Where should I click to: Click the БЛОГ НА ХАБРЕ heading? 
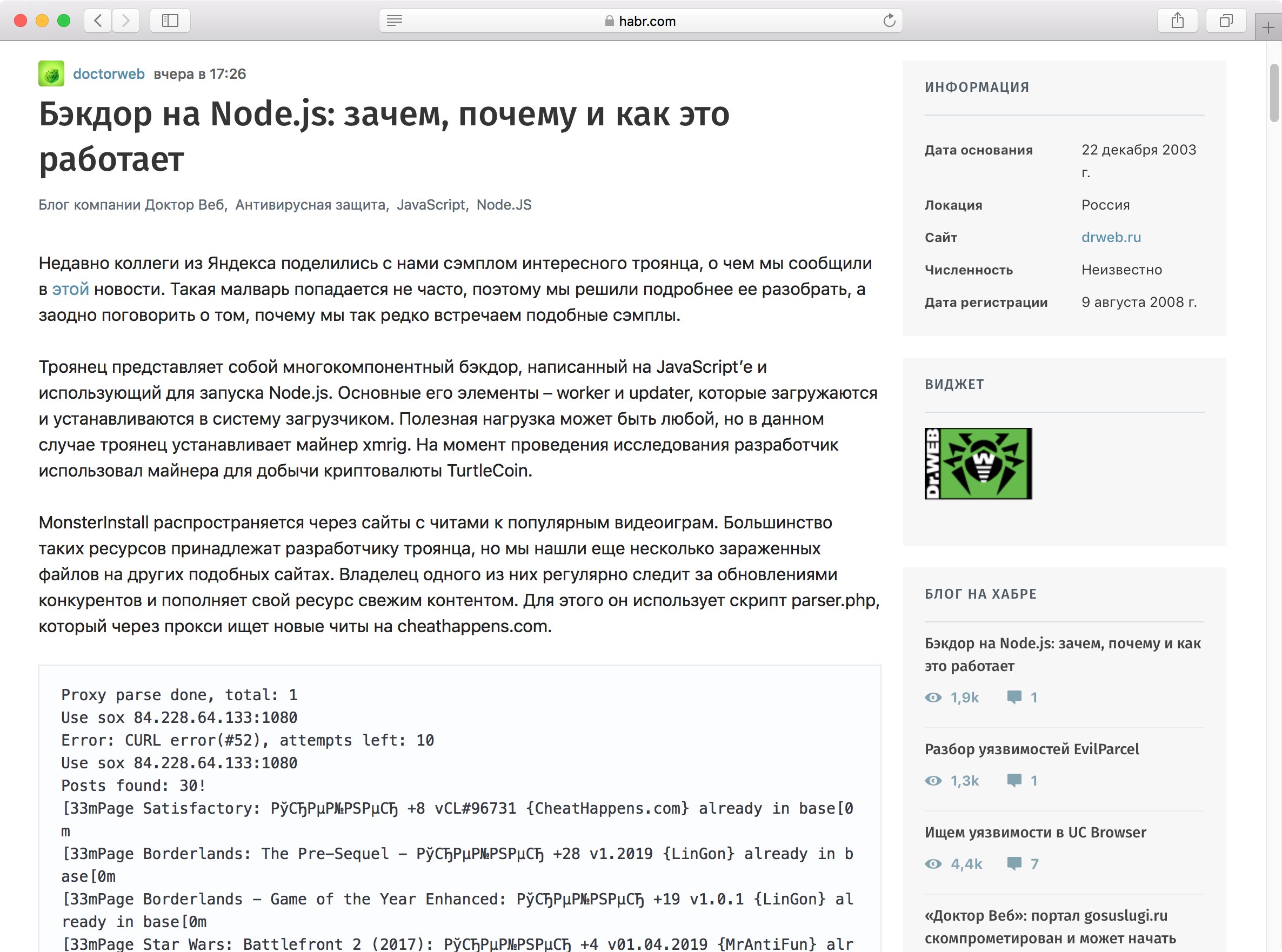coord(980,594)
